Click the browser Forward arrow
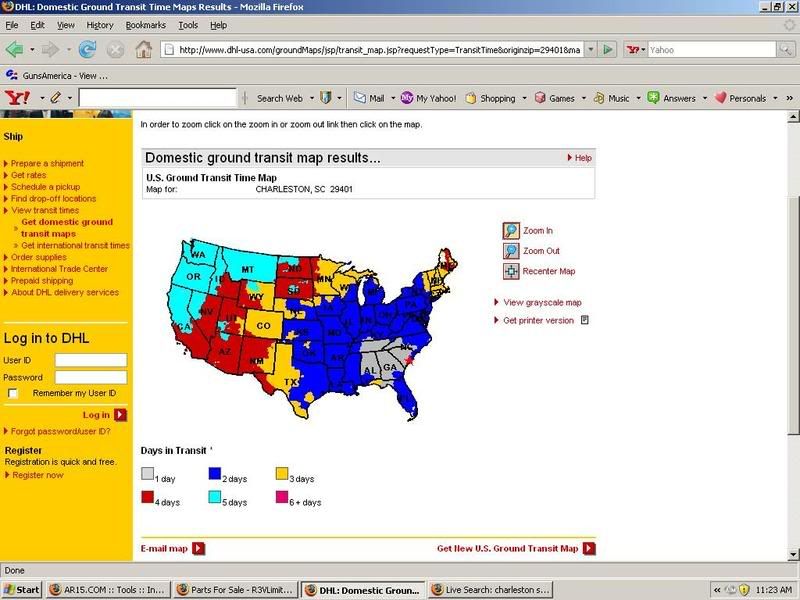 (x=51, y=49)
